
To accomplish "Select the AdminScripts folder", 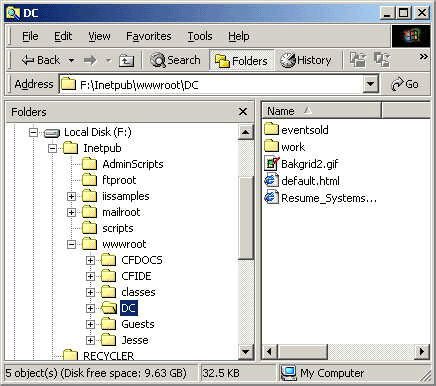I will point(123,164).
